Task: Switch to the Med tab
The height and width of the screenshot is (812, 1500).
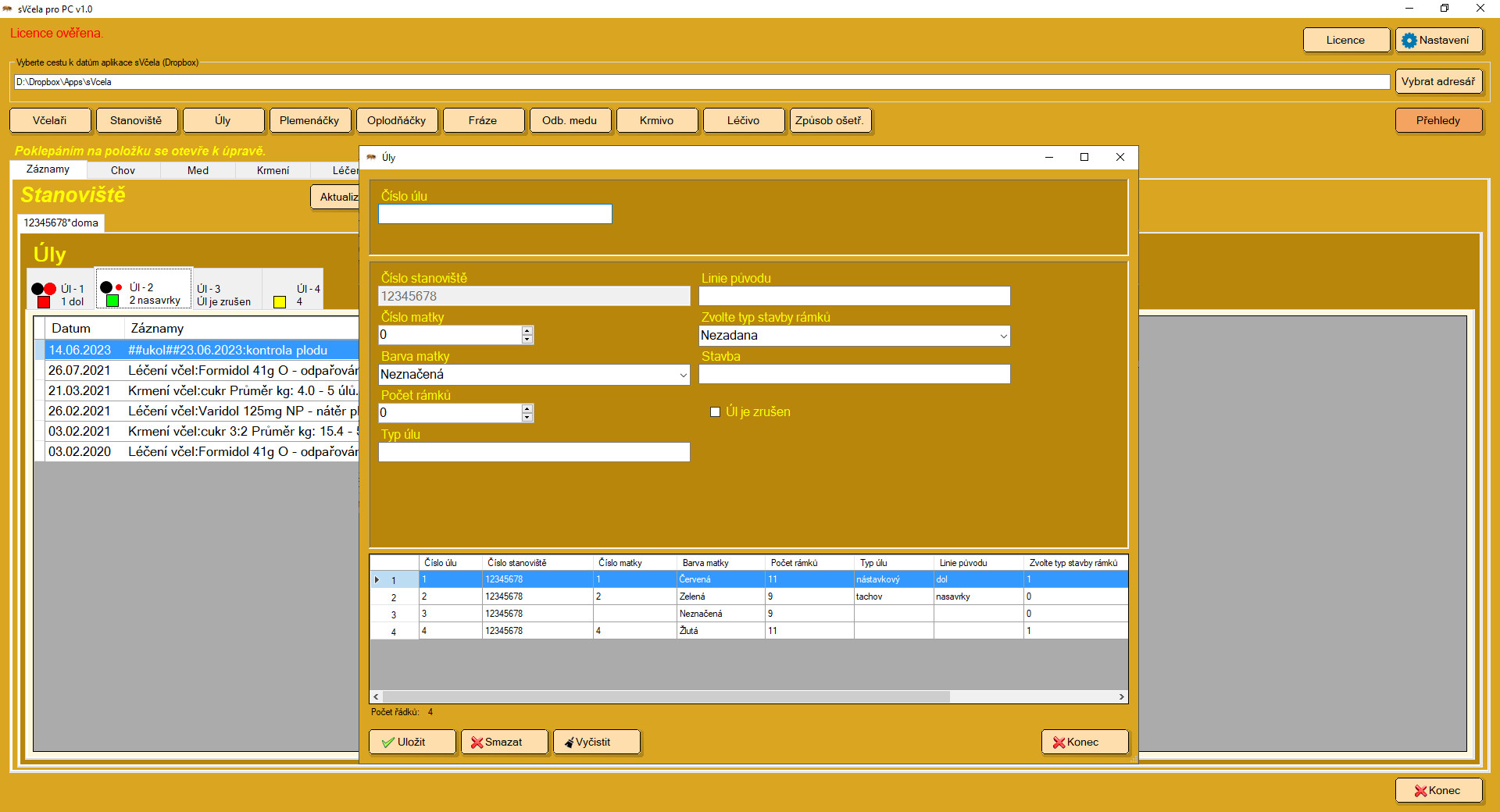Action: tap(198, 170)
